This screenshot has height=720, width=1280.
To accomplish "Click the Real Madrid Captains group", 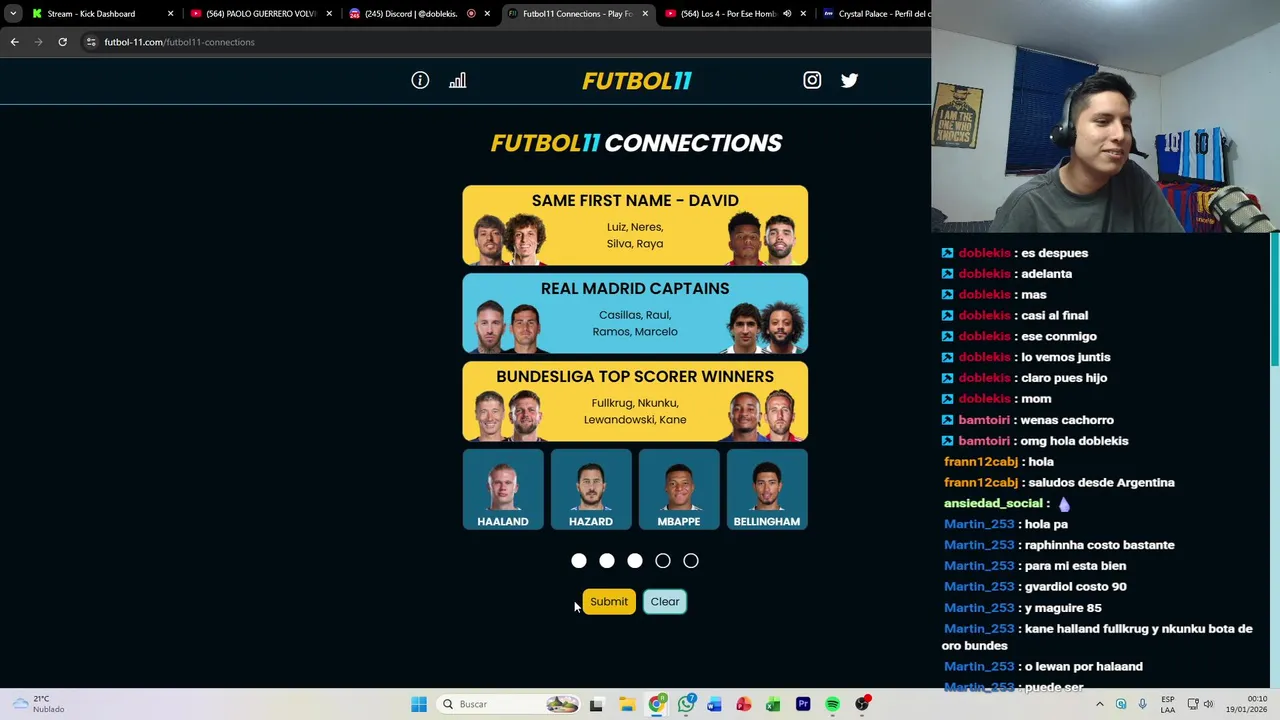I will (635, 313).
